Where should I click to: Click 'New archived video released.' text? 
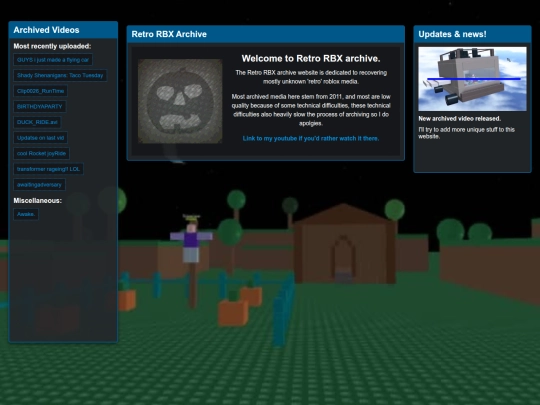(x=459, y=118)
